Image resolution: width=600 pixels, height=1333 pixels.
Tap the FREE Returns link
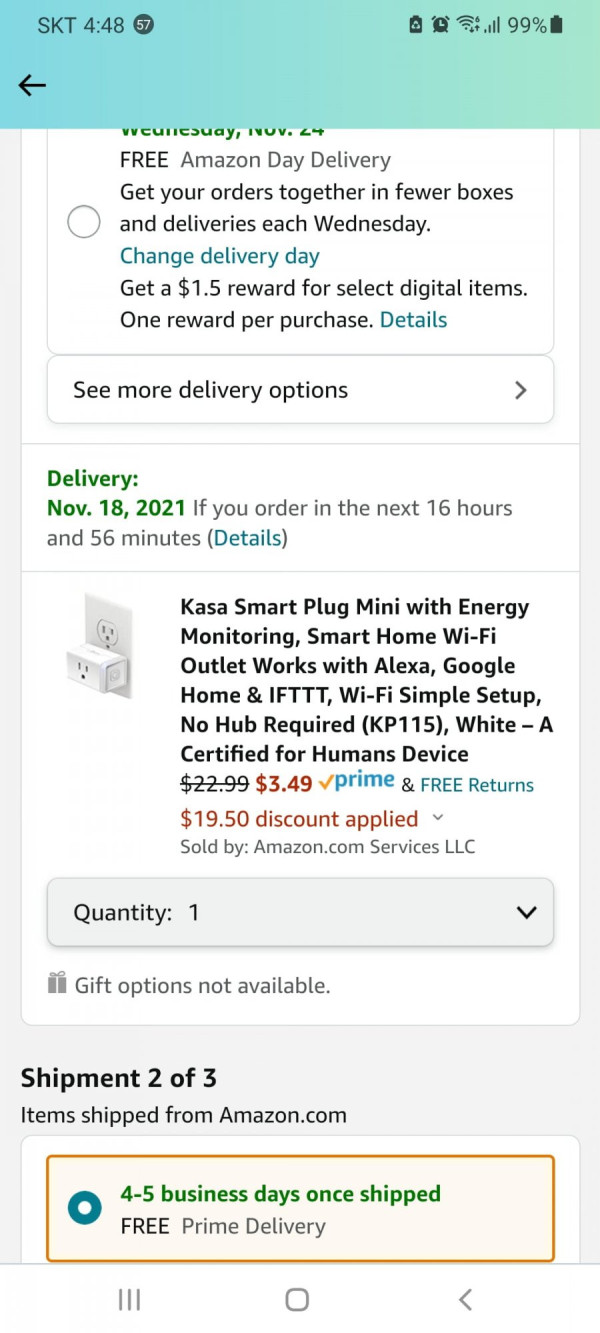point(477,785)
